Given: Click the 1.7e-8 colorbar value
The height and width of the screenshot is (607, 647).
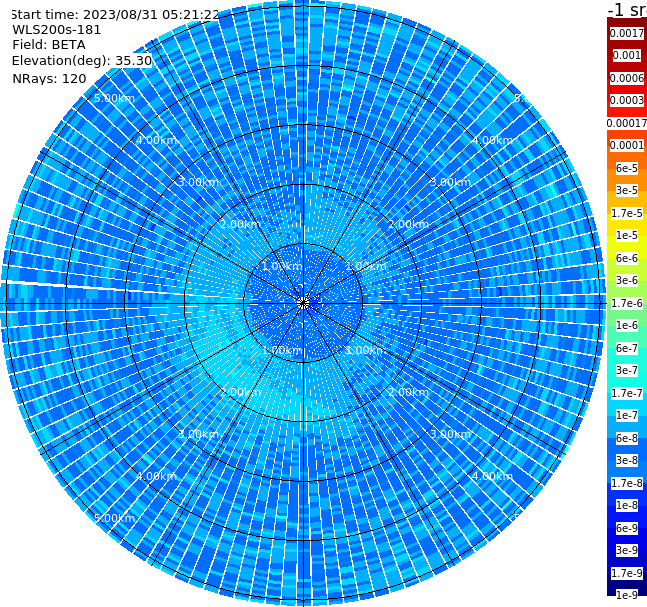Looking at the screenshot, I should point(627,483).
